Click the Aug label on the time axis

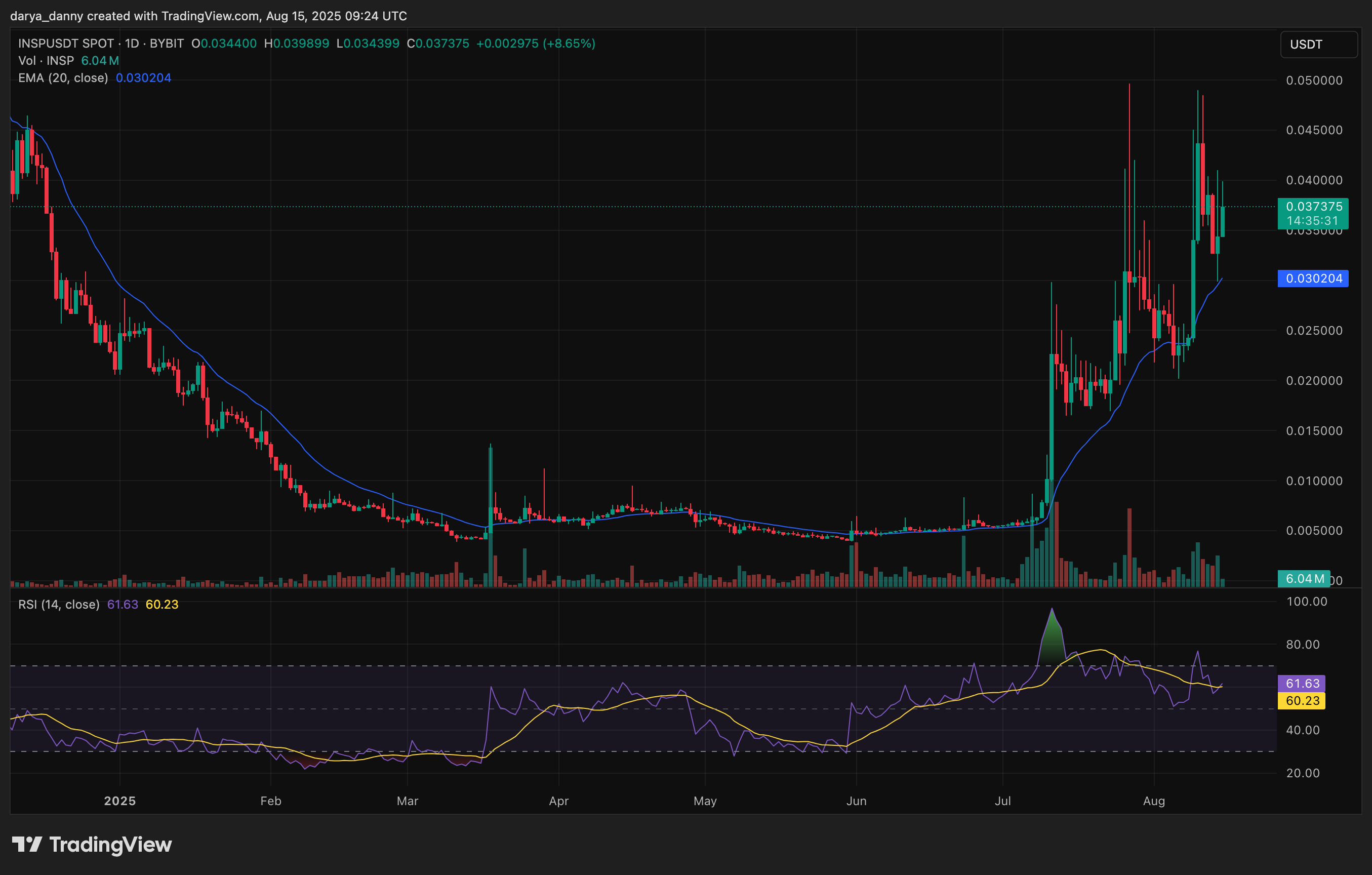(x=1155, y=801)
